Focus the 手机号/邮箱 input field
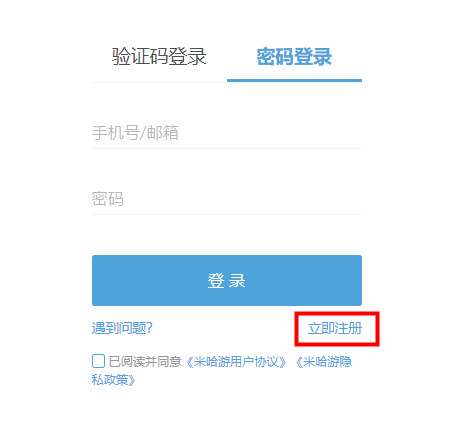This screenshot has width=450, height=446. click(x=227, y=133)
